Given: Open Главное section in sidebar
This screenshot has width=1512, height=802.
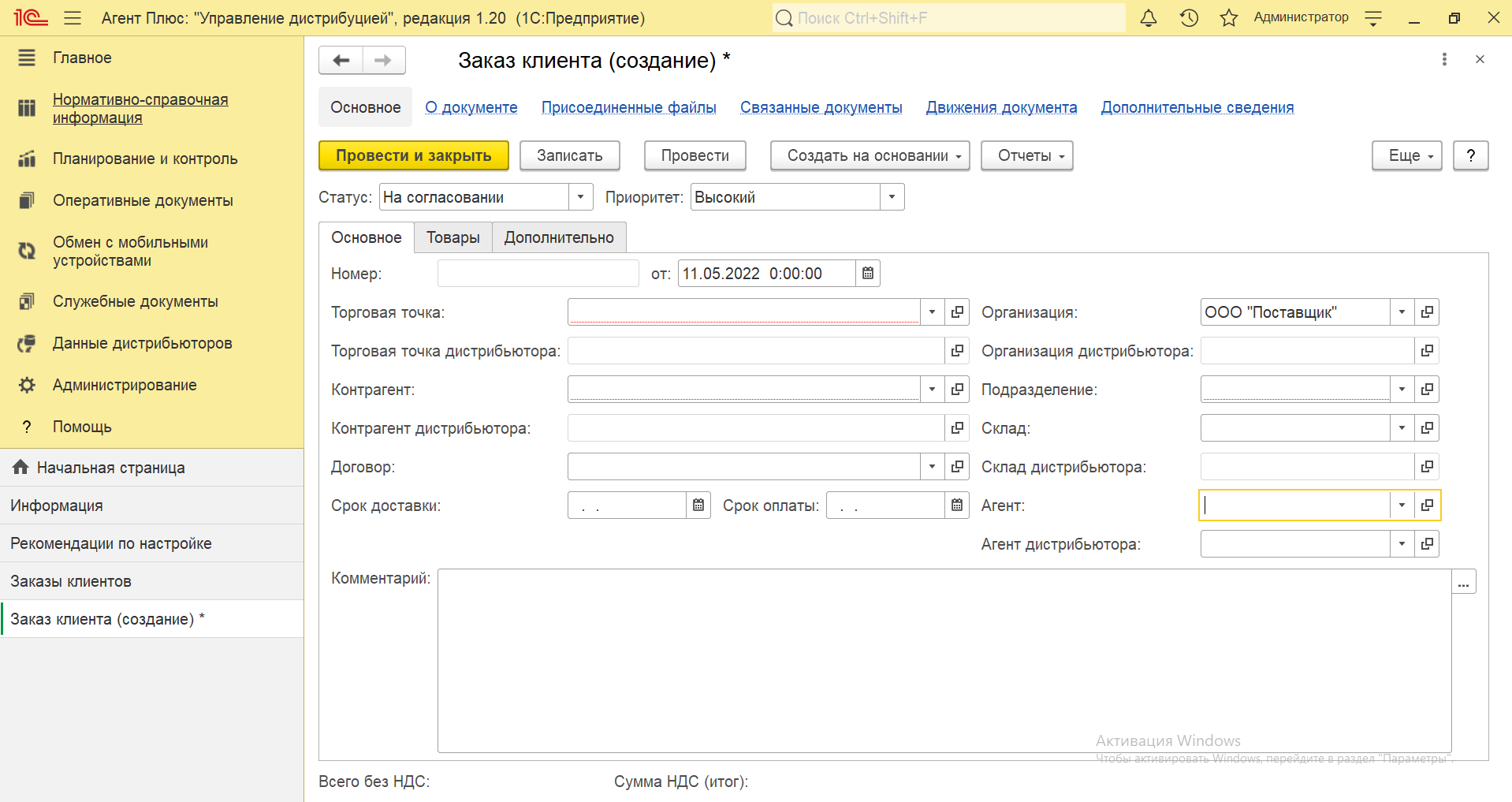Looking at the screenshot, I should (151, 58).
